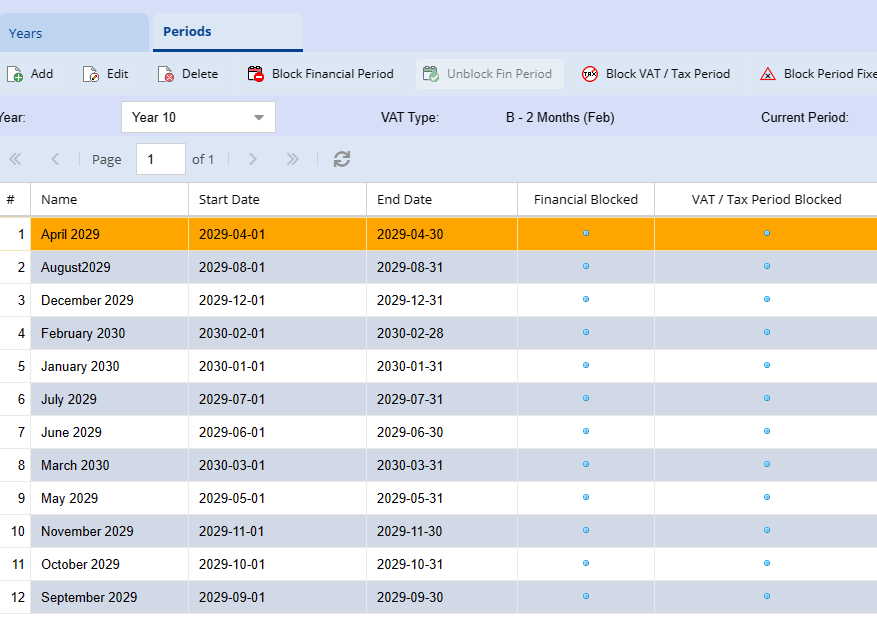Click the page number input field
Viewport: 877px width, 625px height.
160,159
